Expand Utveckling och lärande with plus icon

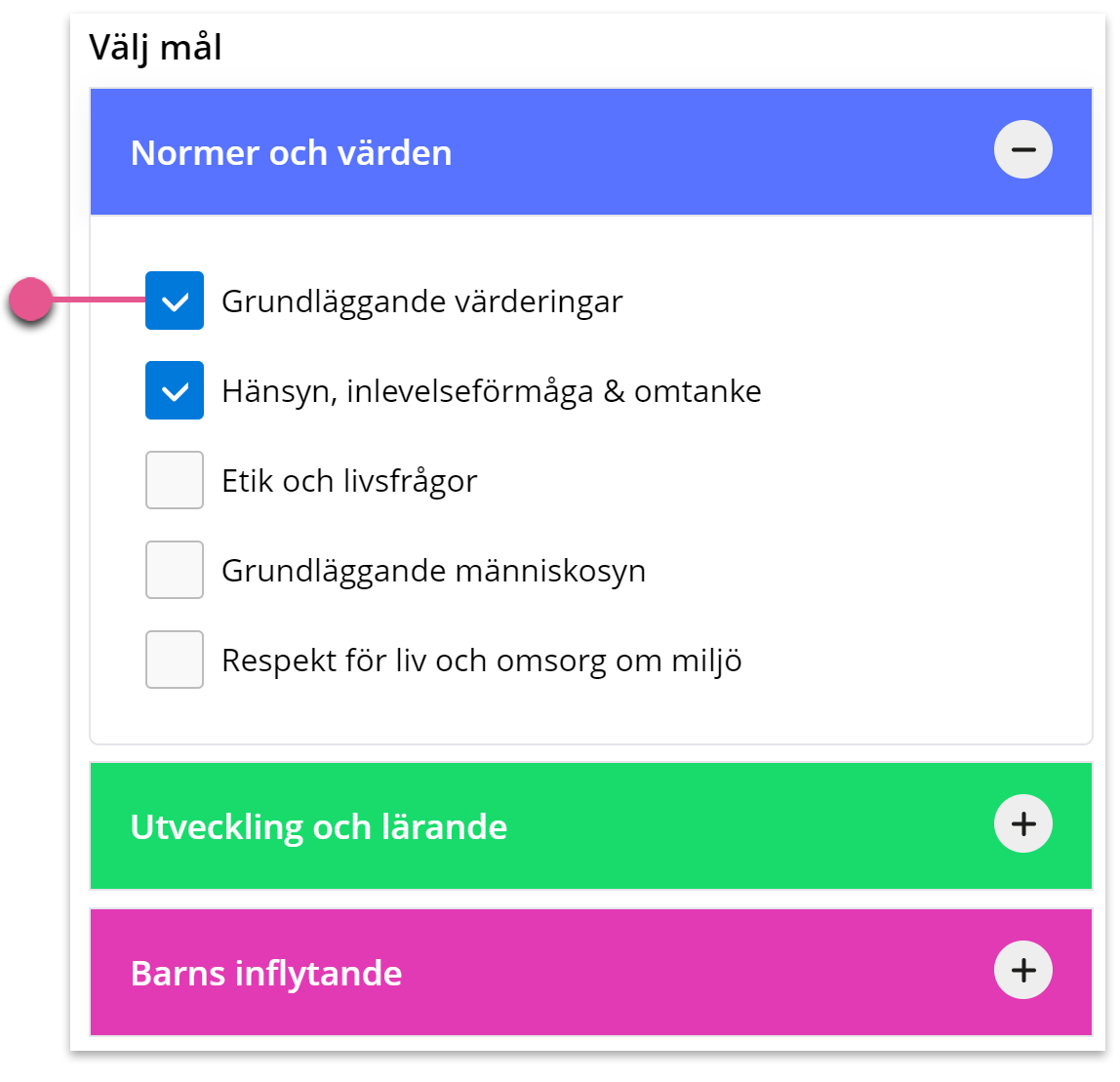tap(1022, 823)
